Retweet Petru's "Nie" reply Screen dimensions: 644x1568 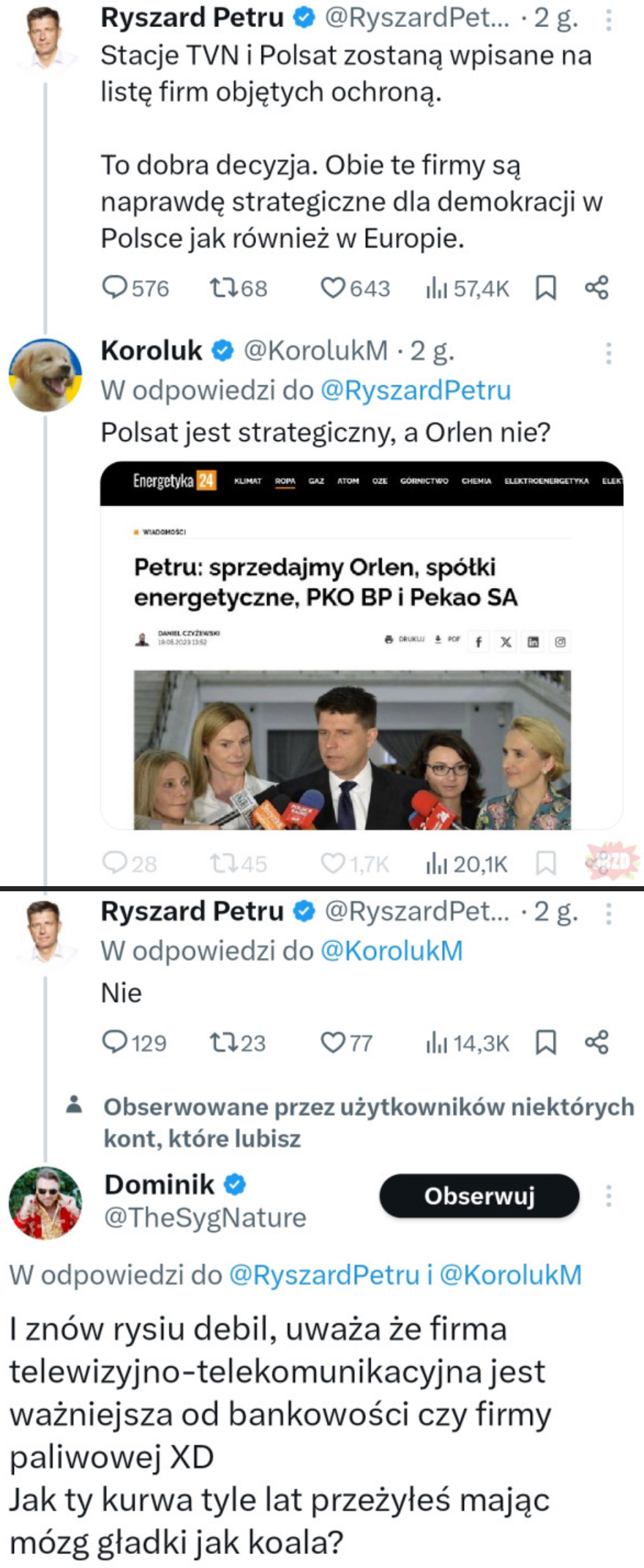click(x=222, y=1042)
